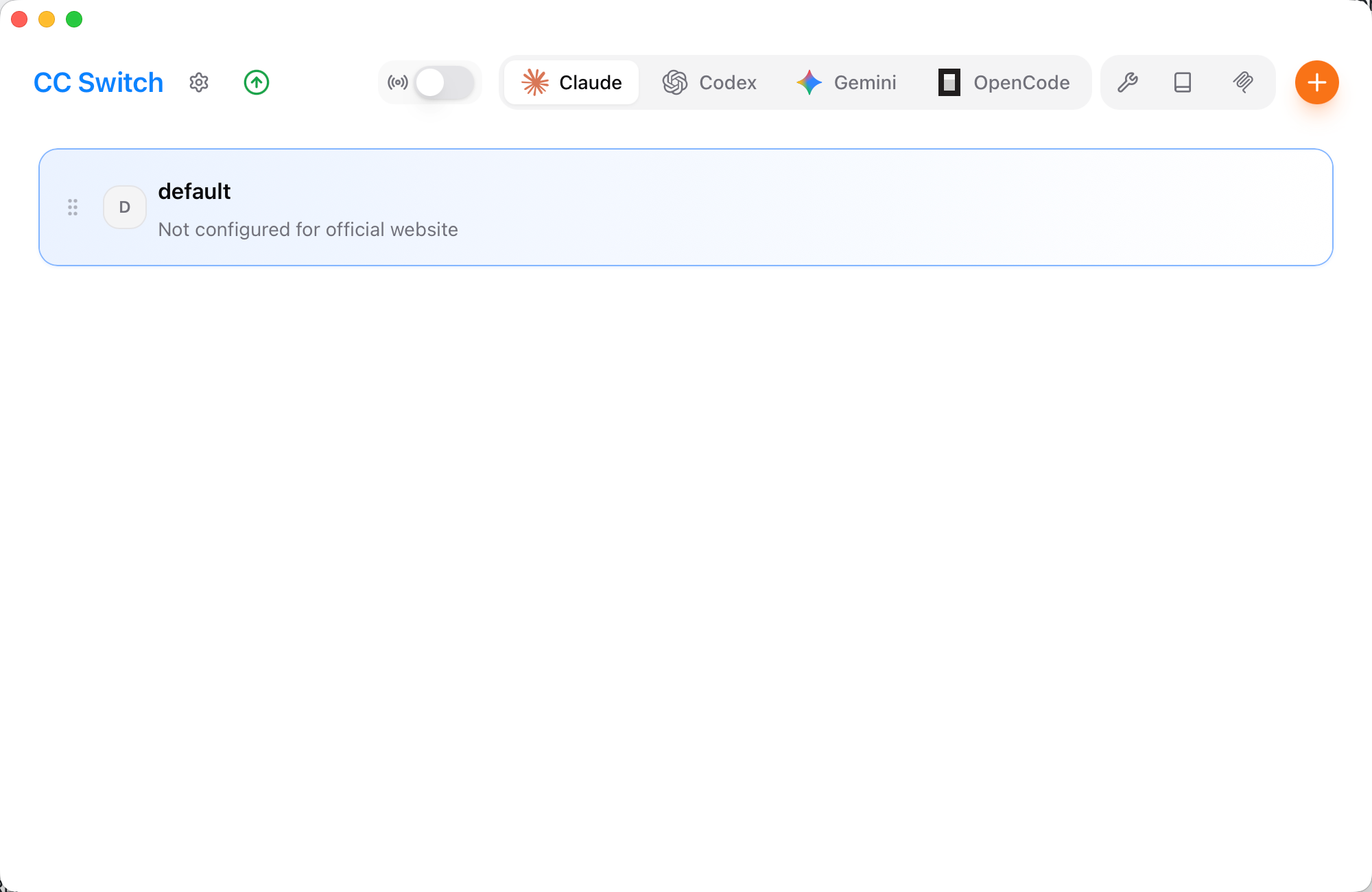The image size is (1372, 892).
Task: Switch to the Codex tab
Action: pos(709,82)
